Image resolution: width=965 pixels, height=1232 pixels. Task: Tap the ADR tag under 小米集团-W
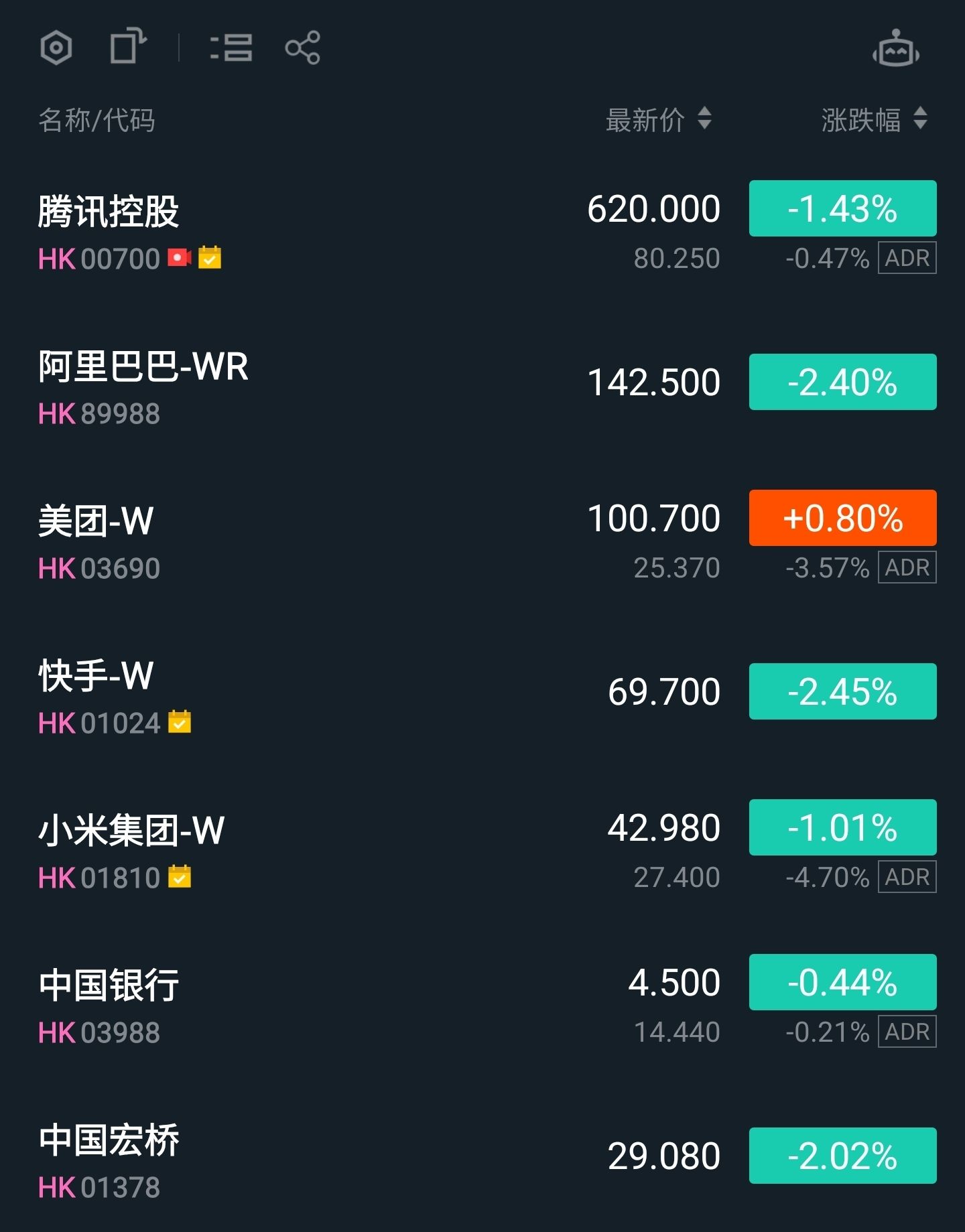907,877
